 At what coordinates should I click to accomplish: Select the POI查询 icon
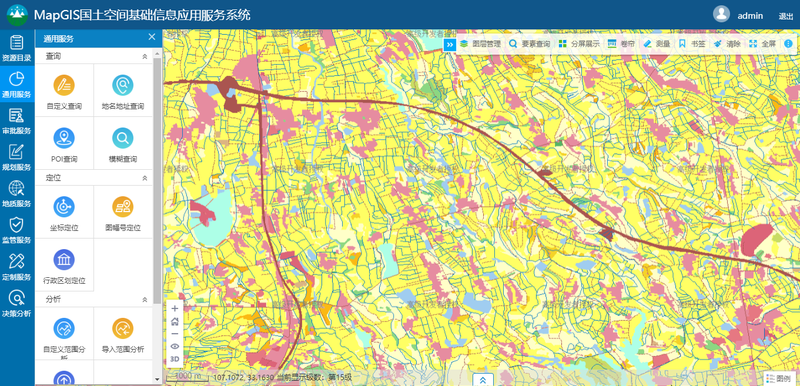(x=64, y=138)
